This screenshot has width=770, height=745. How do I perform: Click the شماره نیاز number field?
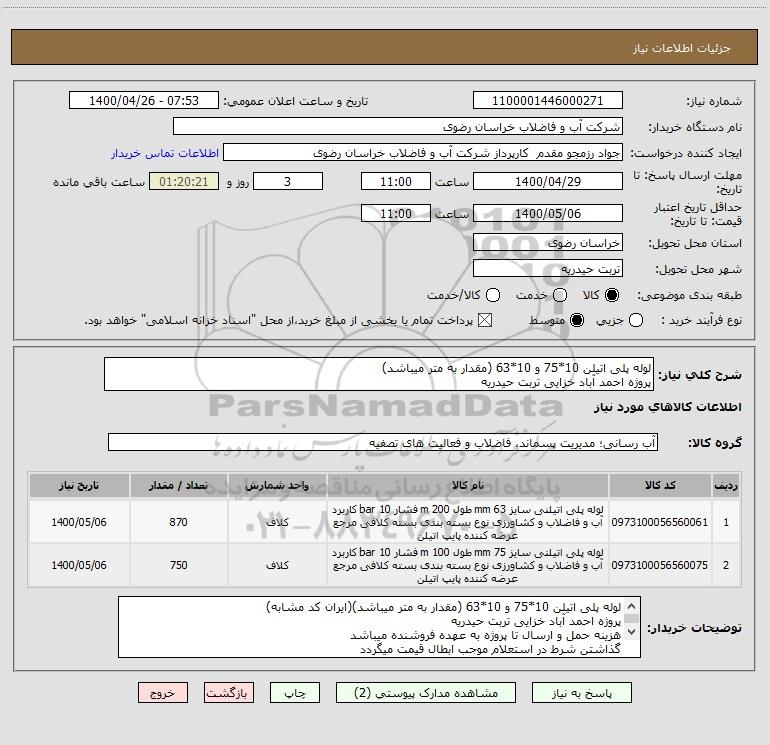(x=548, y=100)
